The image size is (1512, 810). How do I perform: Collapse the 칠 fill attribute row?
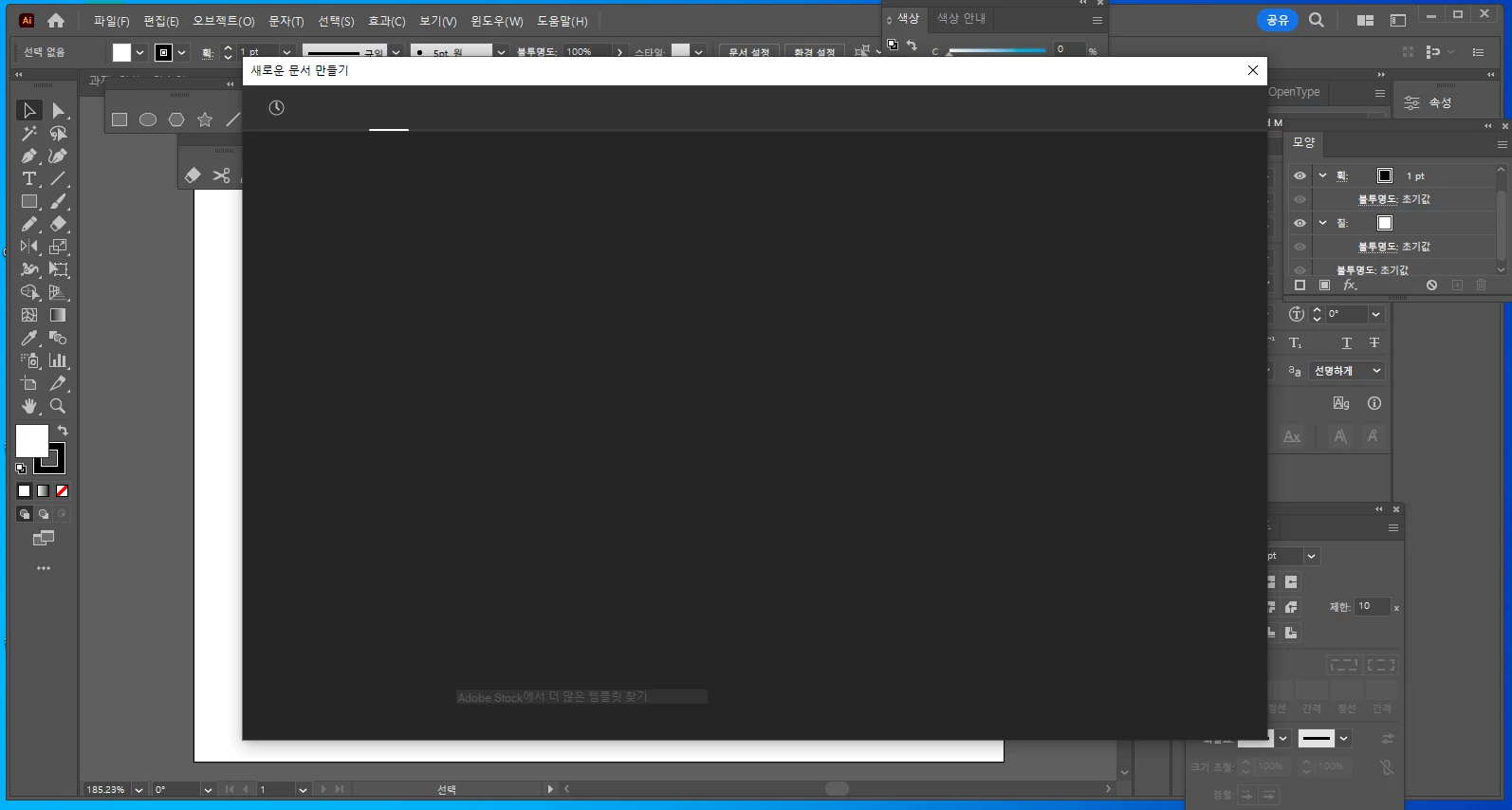pyautogui.click(x=1322, y=223)
